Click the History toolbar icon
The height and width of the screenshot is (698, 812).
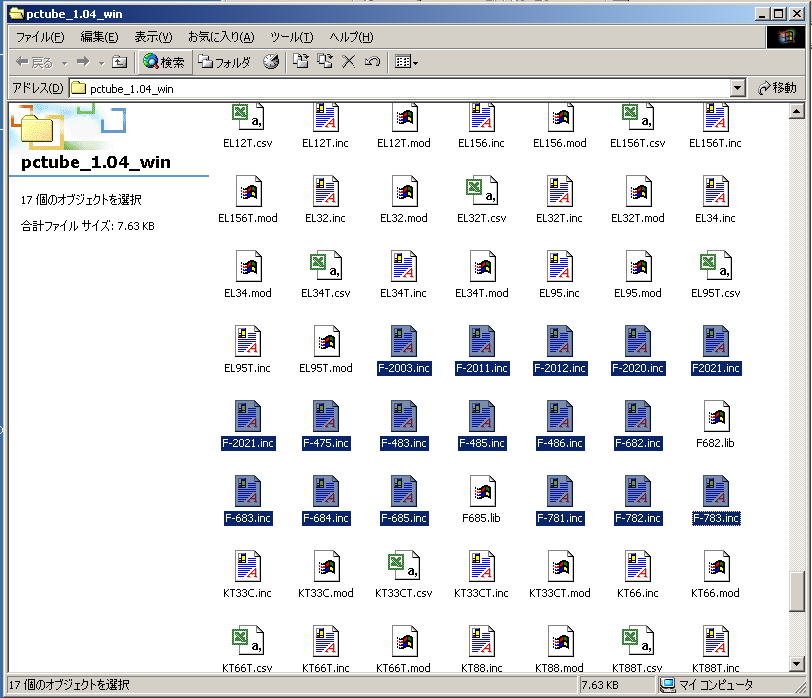pos(271,62)
